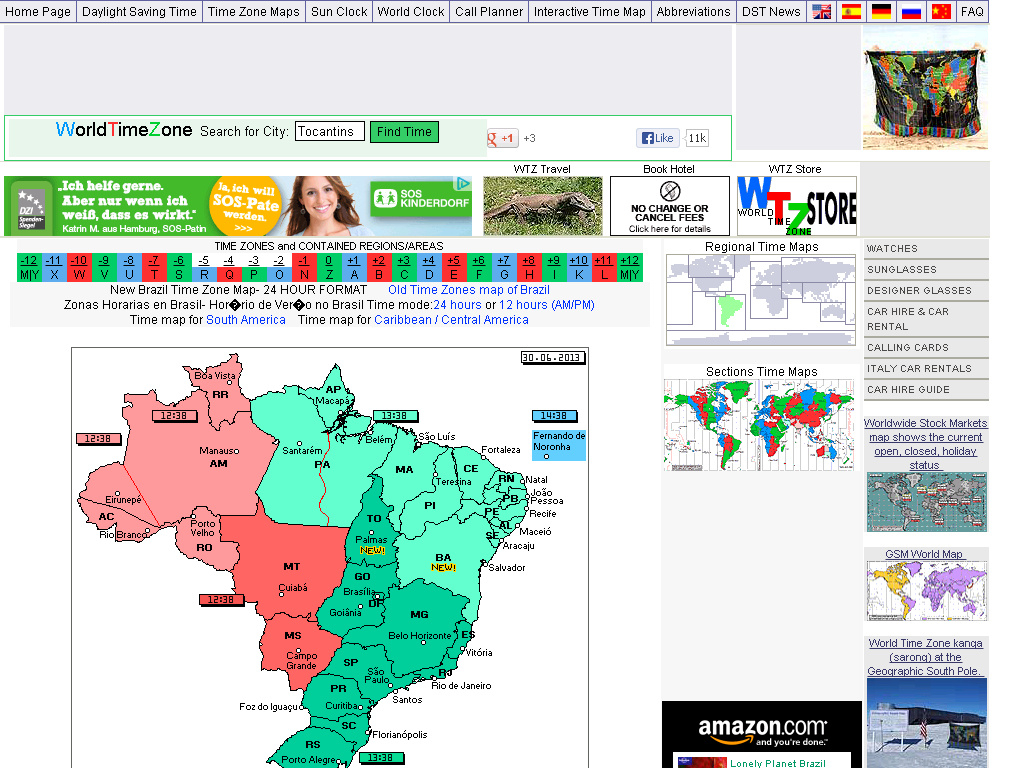This screenshot has height=768, width=1024.
Task: Select the +8 H time zone cell
Action: tap(529, 268)
